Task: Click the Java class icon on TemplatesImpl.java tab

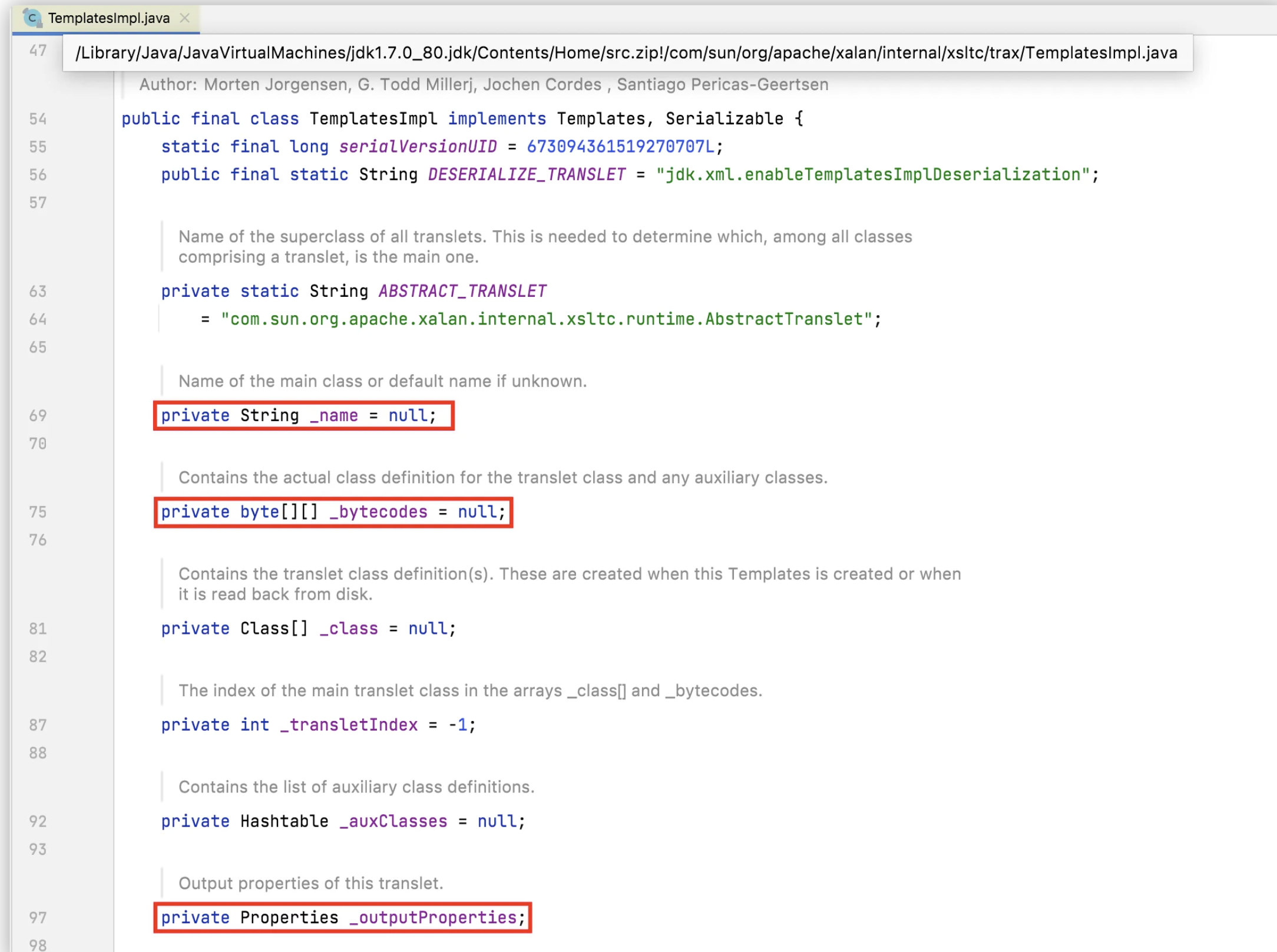Action: [32, 18]
